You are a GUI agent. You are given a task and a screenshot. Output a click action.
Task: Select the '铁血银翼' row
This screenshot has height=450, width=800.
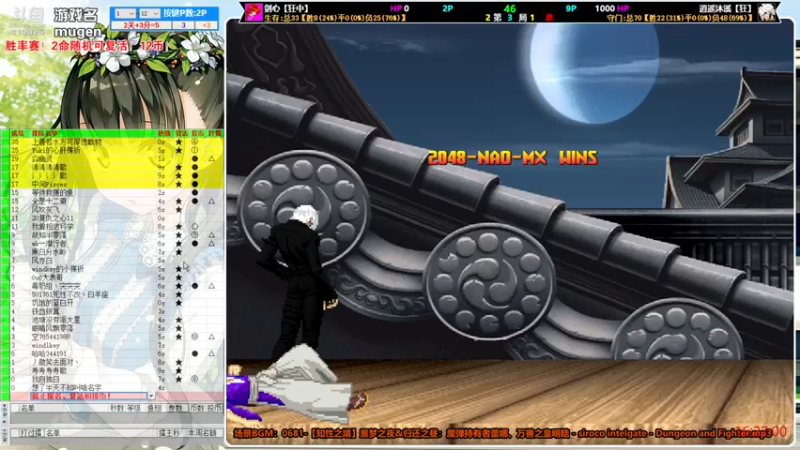(116, 311)
